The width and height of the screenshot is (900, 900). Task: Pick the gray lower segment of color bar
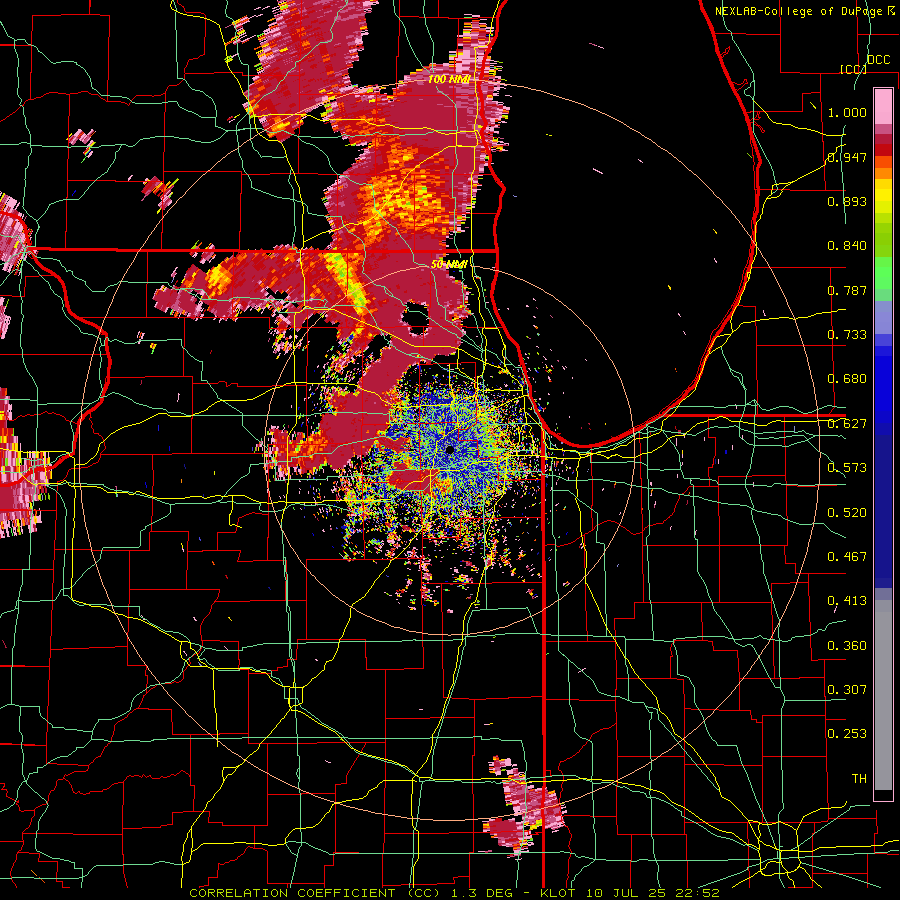[883, 695]
